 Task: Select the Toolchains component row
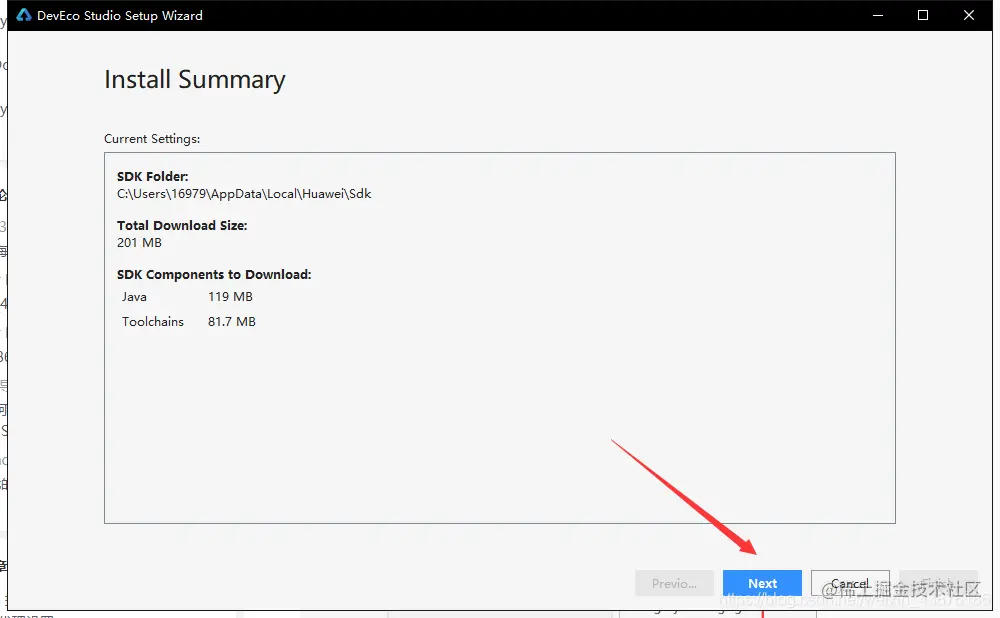pos(188,321)
